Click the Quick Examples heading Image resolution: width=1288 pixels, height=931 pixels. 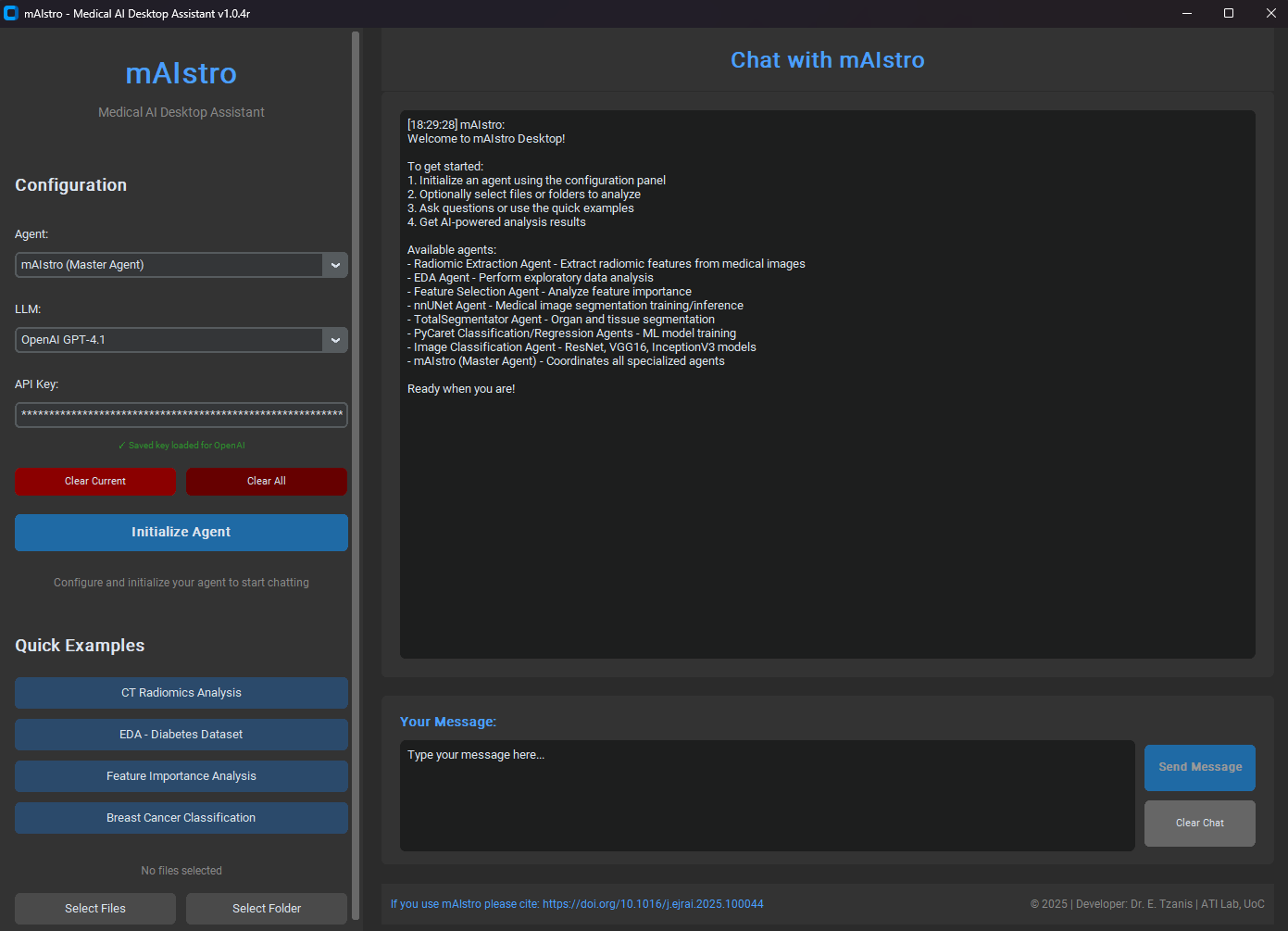80,646
